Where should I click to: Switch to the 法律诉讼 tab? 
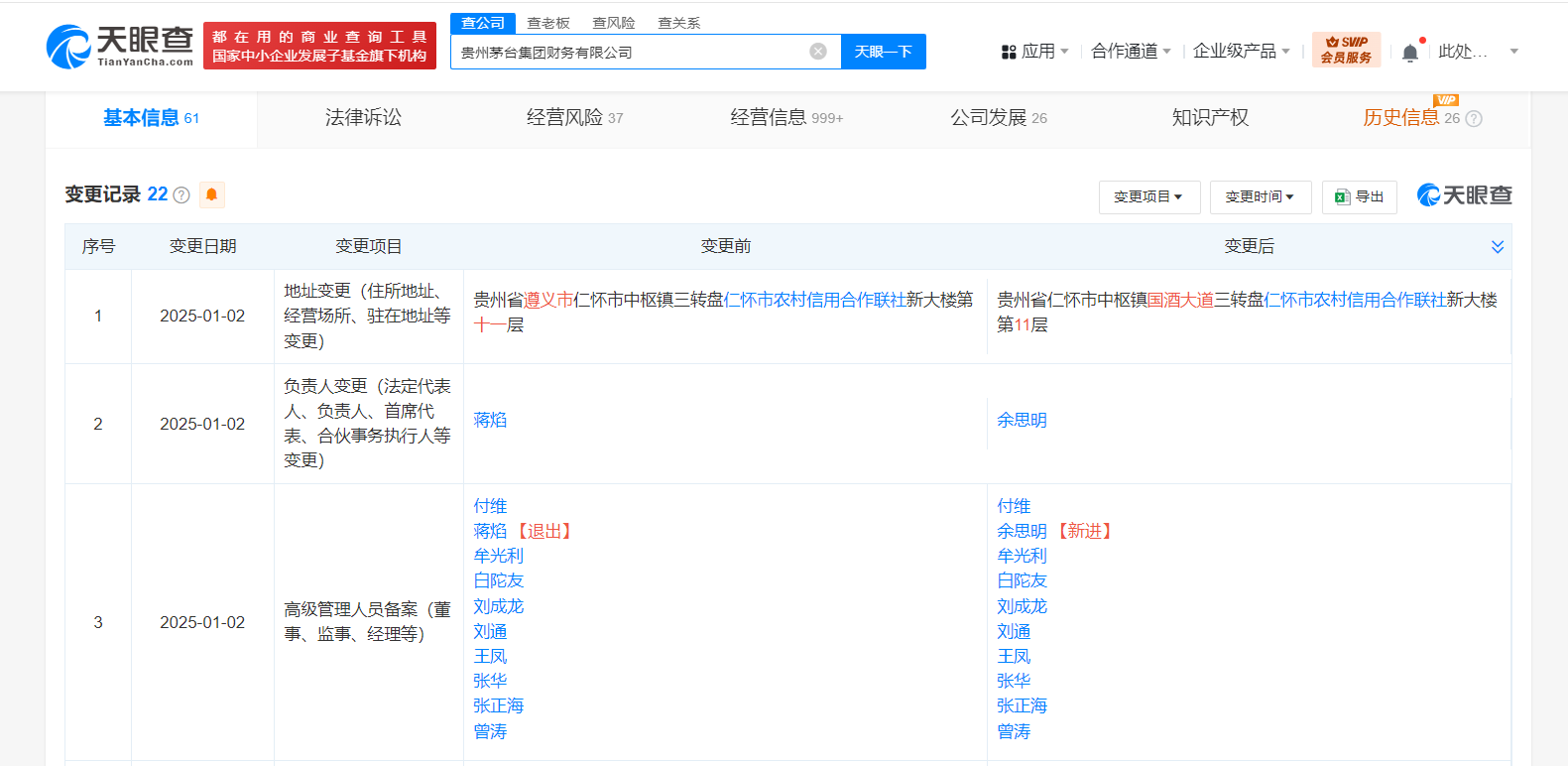pyautogui.click(x=363, y=118)
